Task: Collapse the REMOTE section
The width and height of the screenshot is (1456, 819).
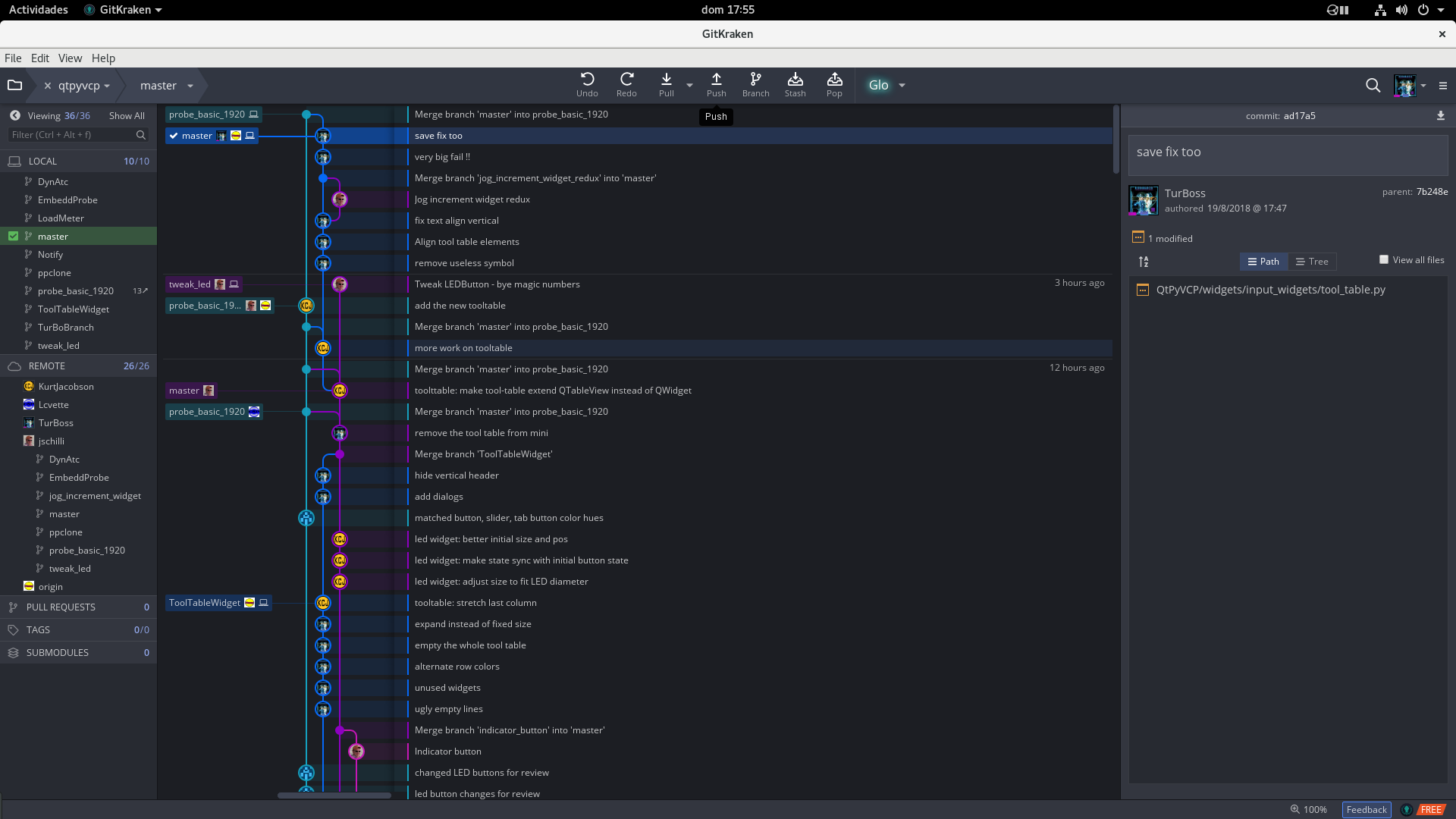Action: point(78,366)
